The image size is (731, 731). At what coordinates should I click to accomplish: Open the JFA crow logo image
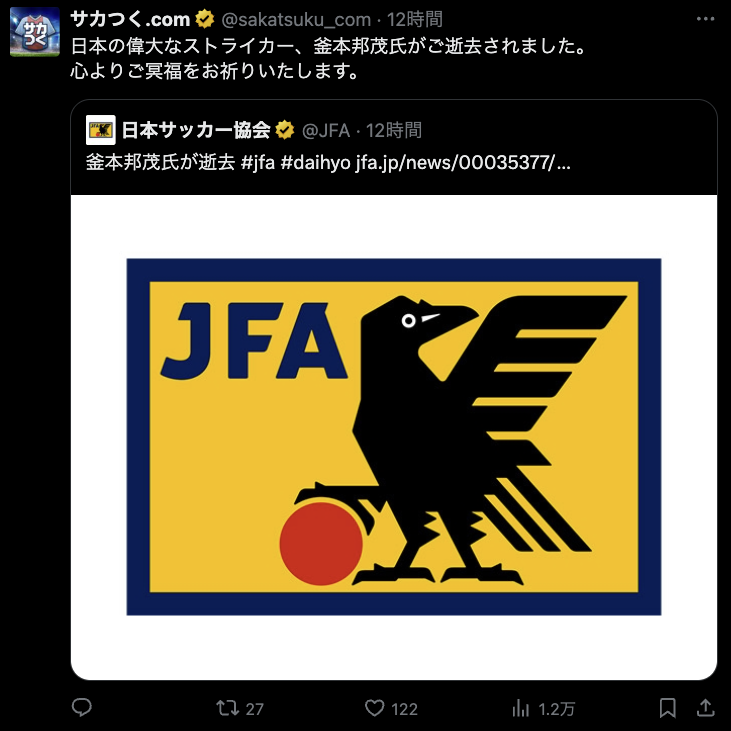point(394,437)
